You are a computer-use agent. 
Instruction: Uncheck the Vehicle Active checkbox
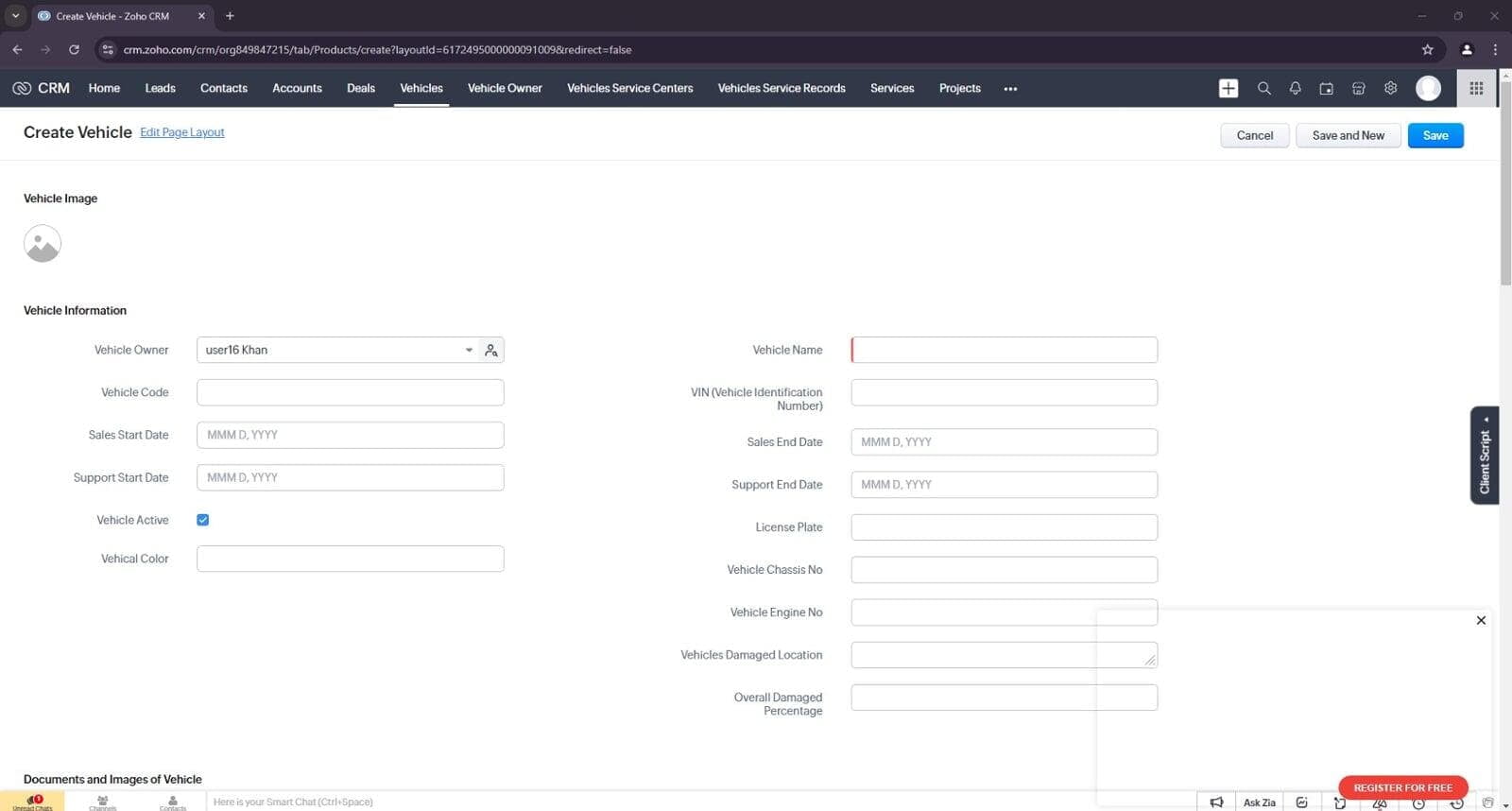point(203,520)
